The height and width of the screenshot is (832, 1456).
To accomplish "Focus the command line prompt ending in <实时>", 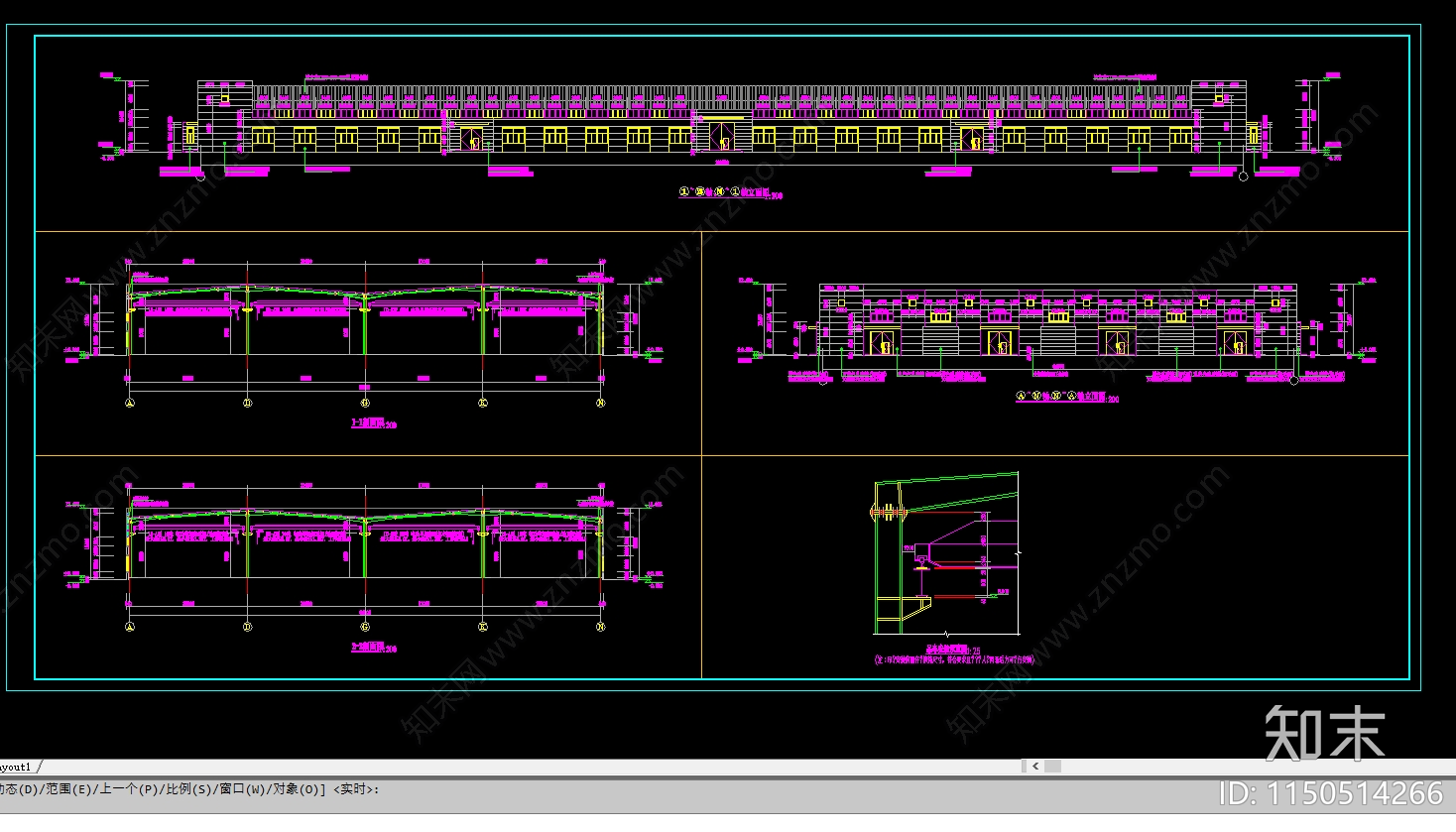I will [188, 789].
